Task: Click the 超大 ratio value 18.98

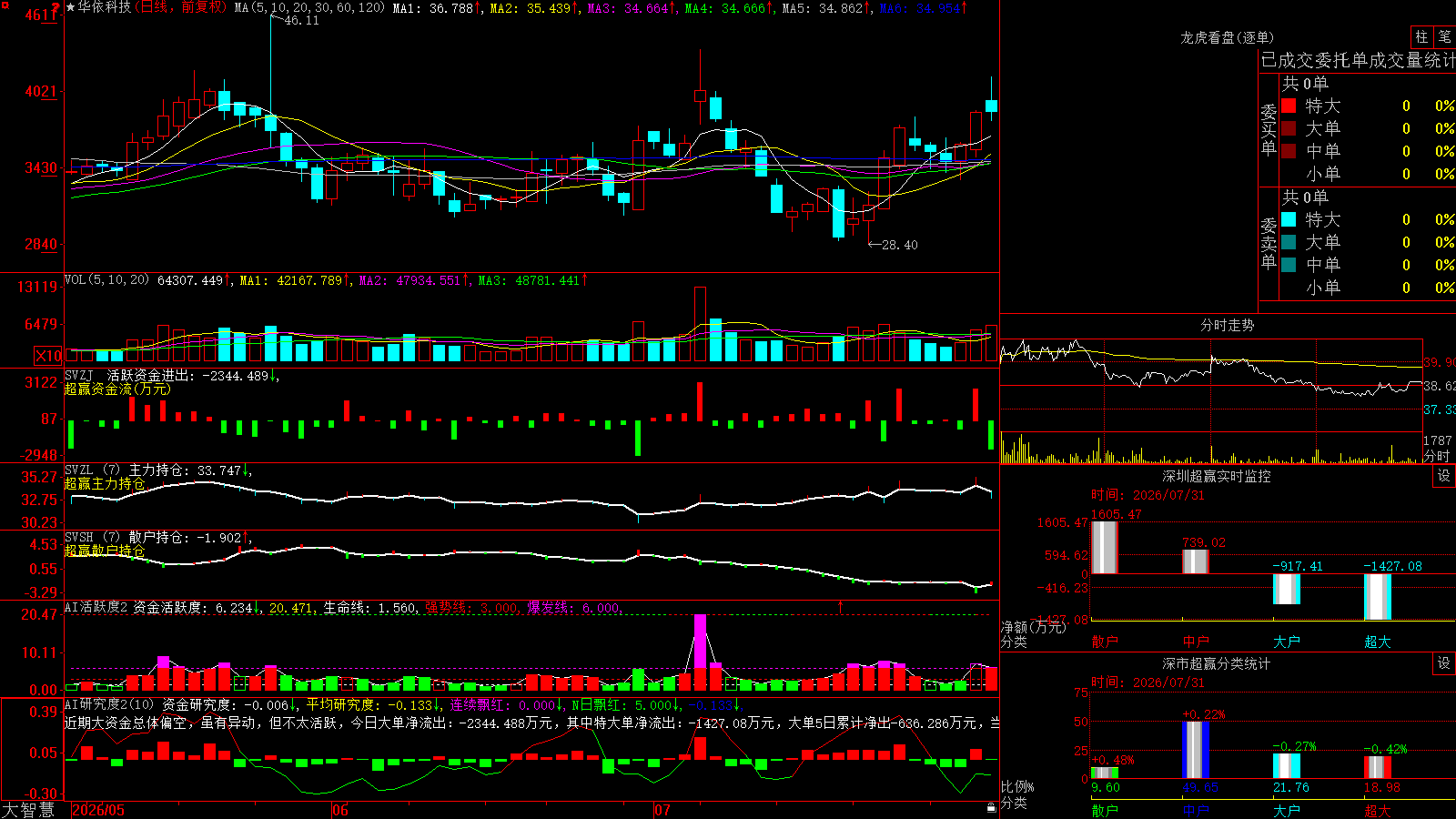Action: tap(1382, 787)
